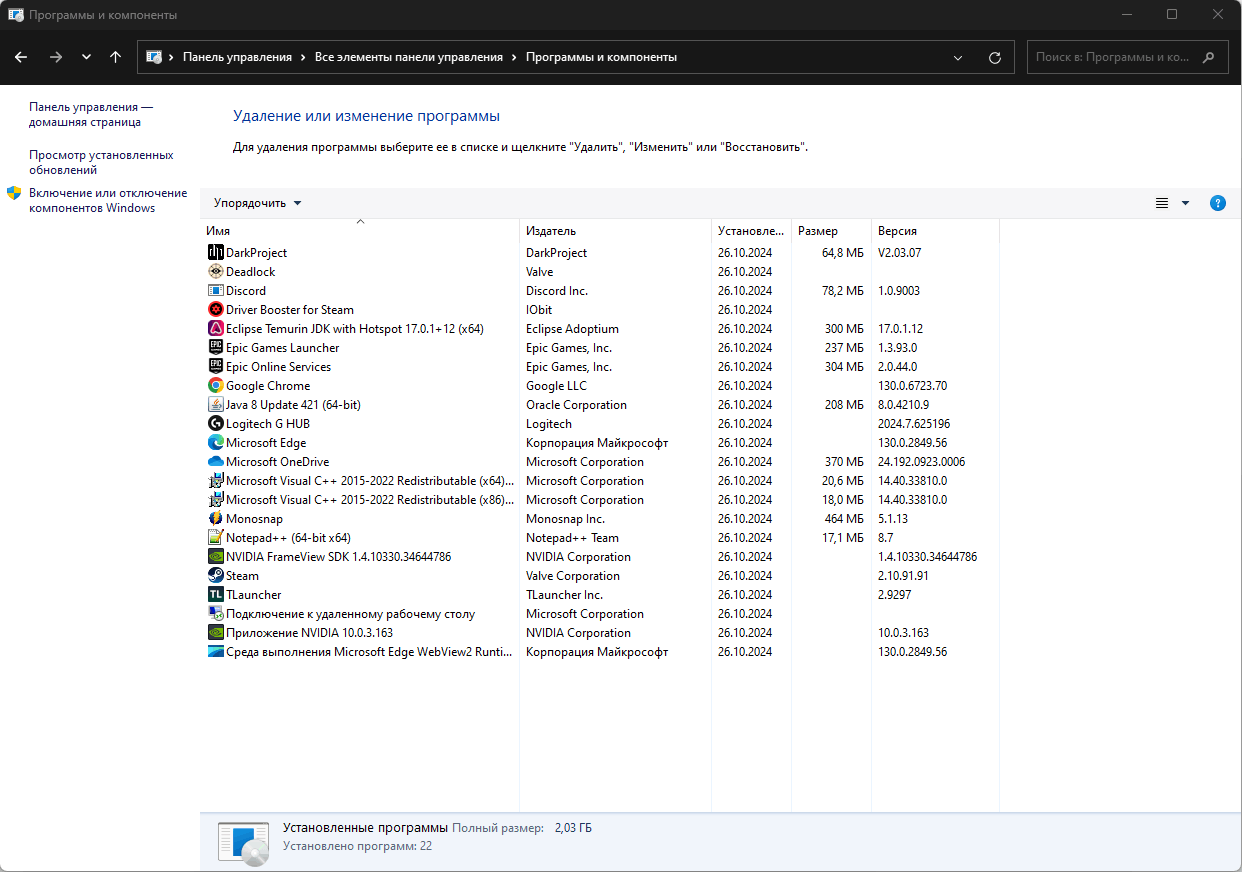Image resolution: width=1242 pixels, height=872 pixels.
Task: Select the Google LLC publisher cell
Action: point(556,386)
